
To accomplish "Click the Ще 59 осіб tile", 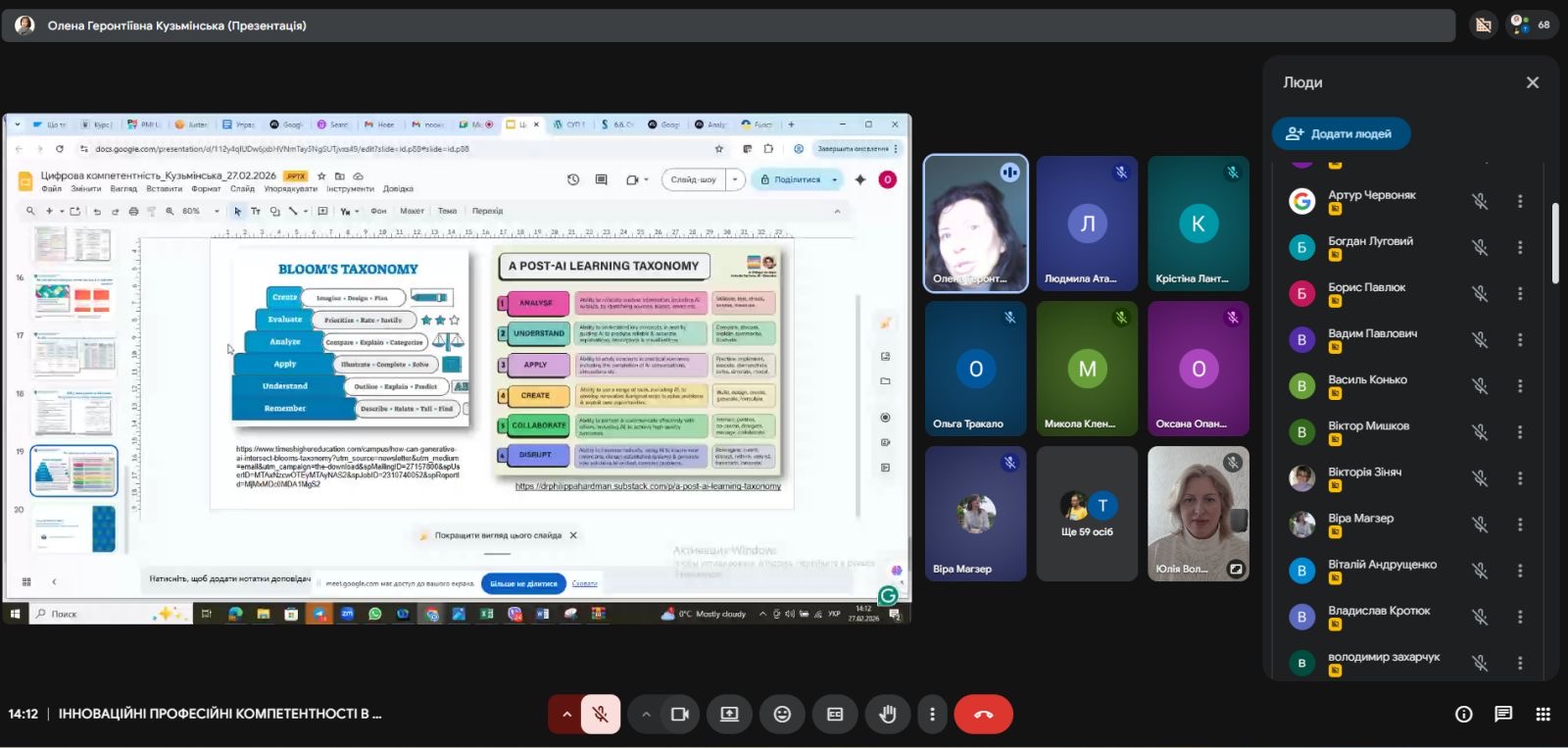I will [1087, 514].
